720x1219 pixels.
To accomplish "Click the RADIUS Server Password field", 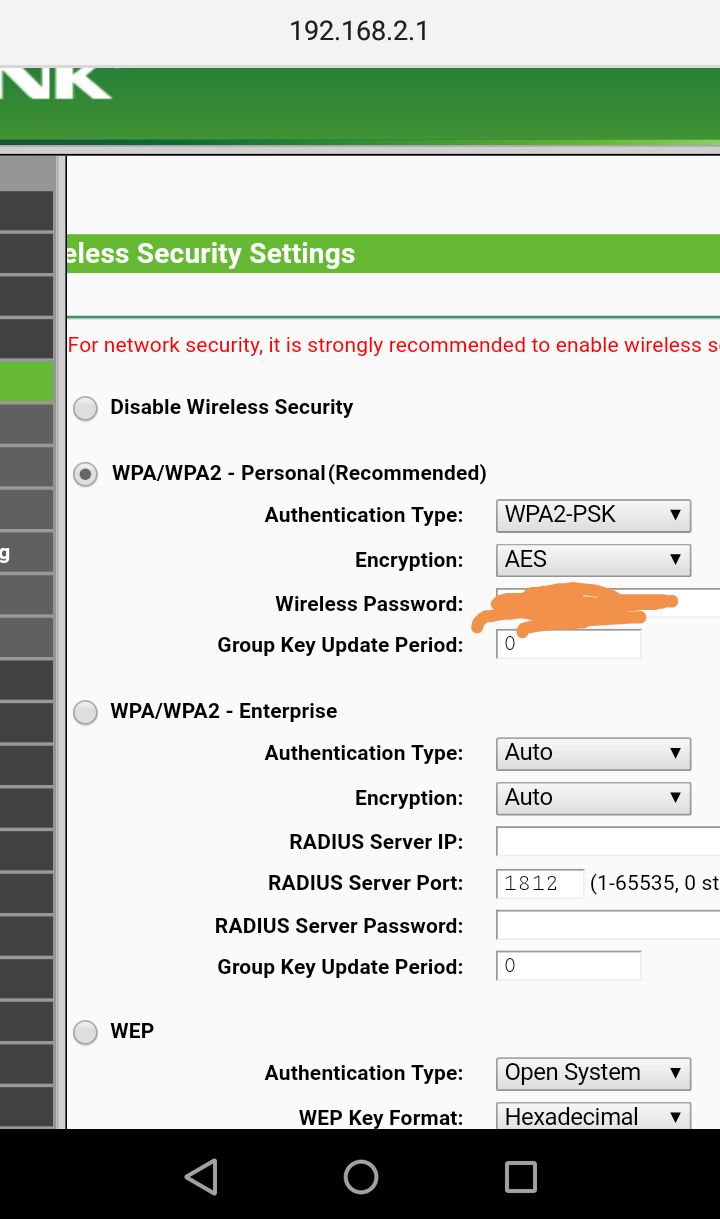I will [607, 926].
